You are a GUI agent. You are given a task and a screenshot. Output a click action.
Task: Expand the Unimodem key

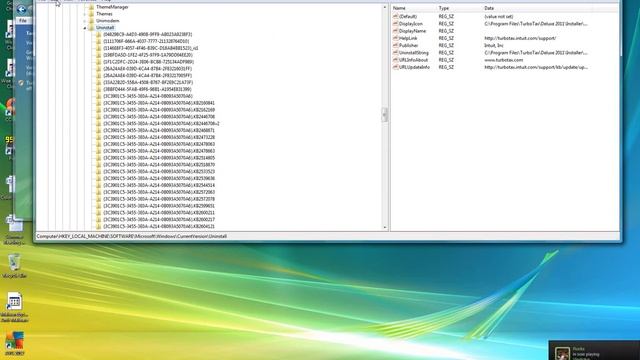click(85, 21)
